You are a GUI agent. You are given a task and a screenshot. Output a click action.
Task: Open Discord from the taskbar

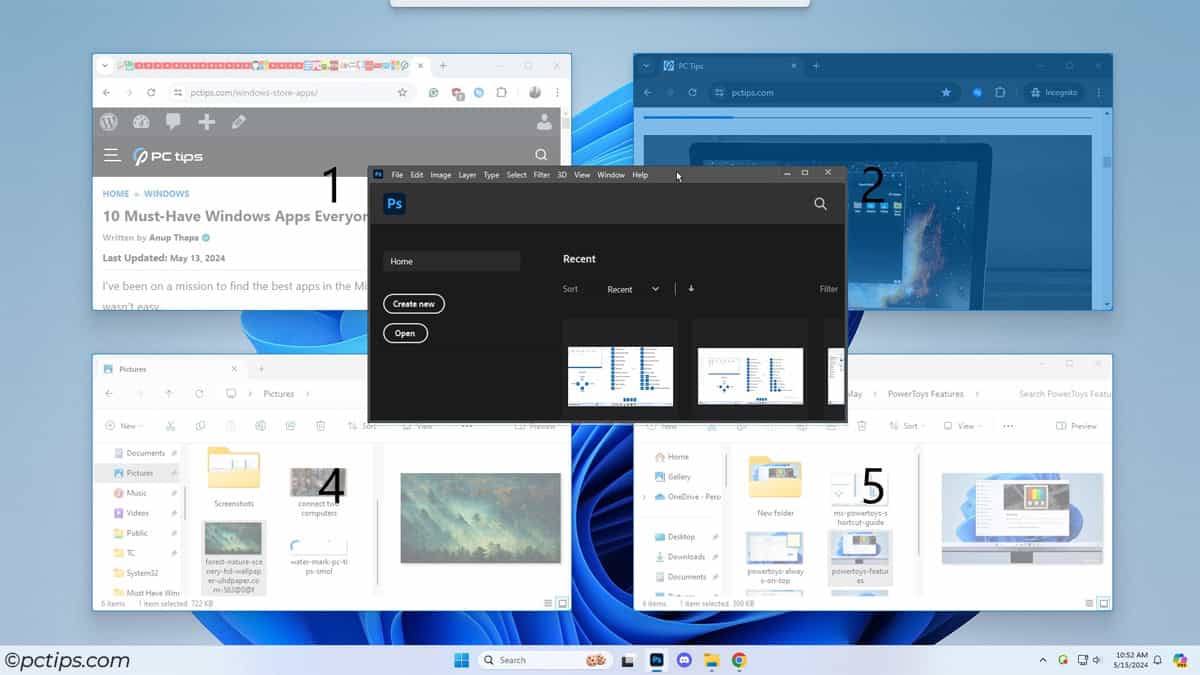tap(684, 660)
